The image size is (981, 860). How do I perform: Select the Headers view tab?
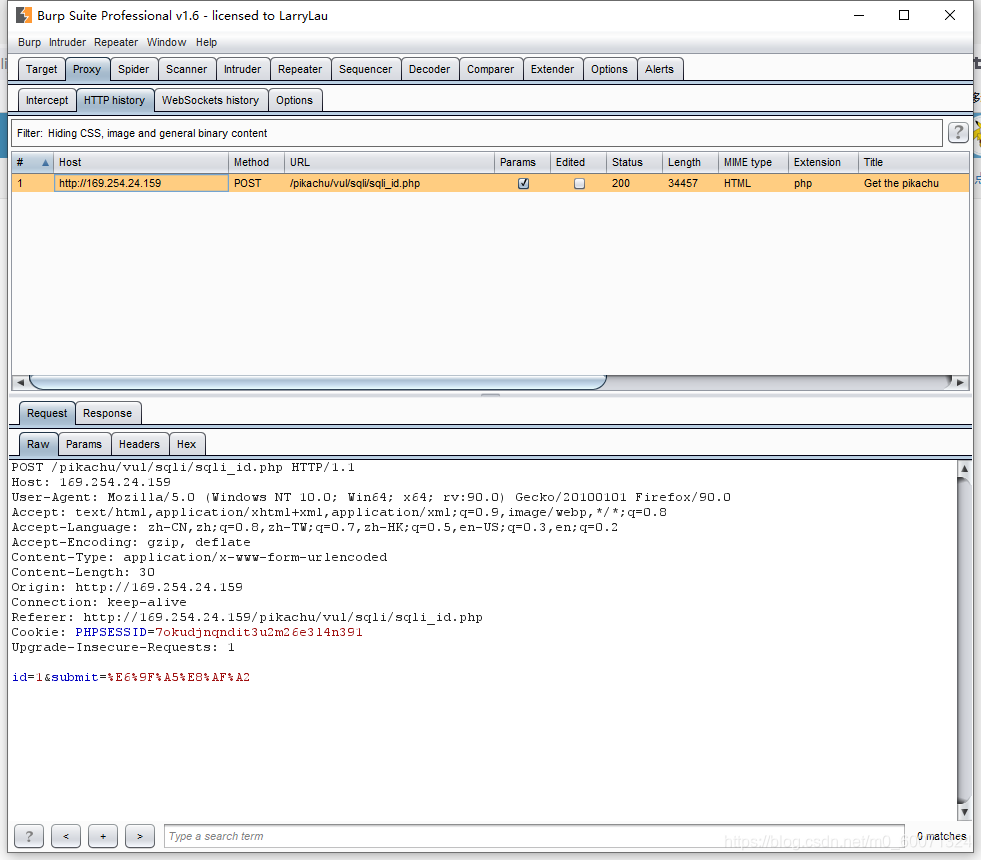(140, 444)
